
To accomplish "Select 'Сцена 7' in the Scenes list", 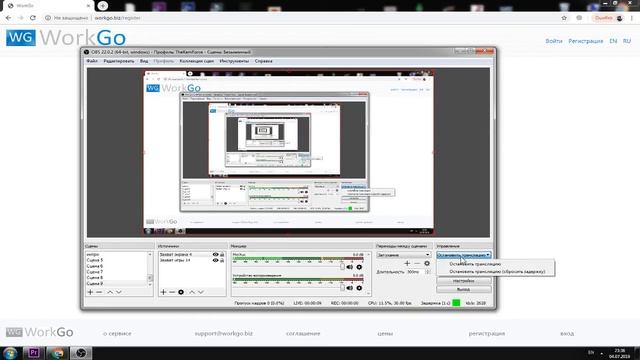I will [x=116, y=272].
